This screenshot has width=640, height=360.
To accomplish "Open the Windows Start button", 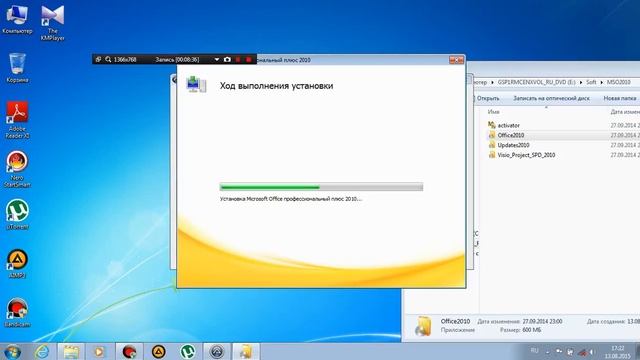I will tap(12, 352).
